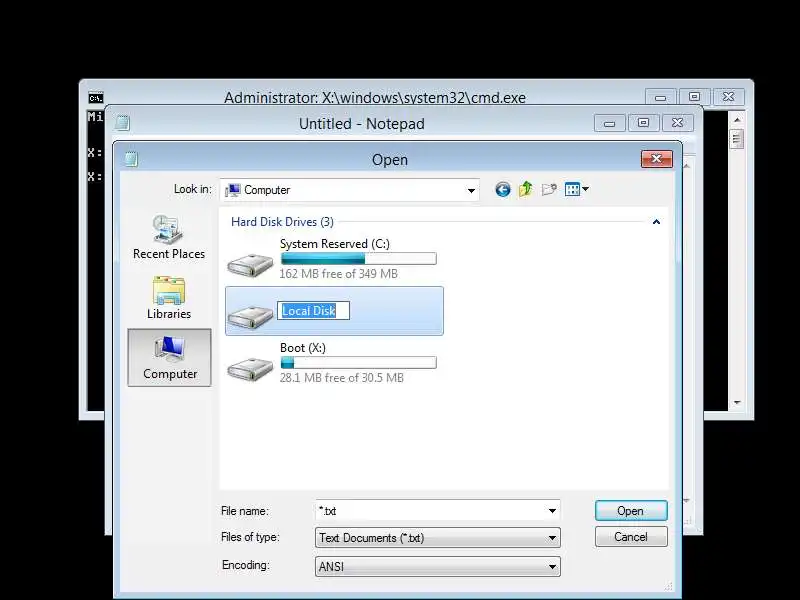Select the Boot (X:) drive icon
Image resolution: width=800 pixels, height=600 pixels.
pyautogui.click(x=250, y=368)
